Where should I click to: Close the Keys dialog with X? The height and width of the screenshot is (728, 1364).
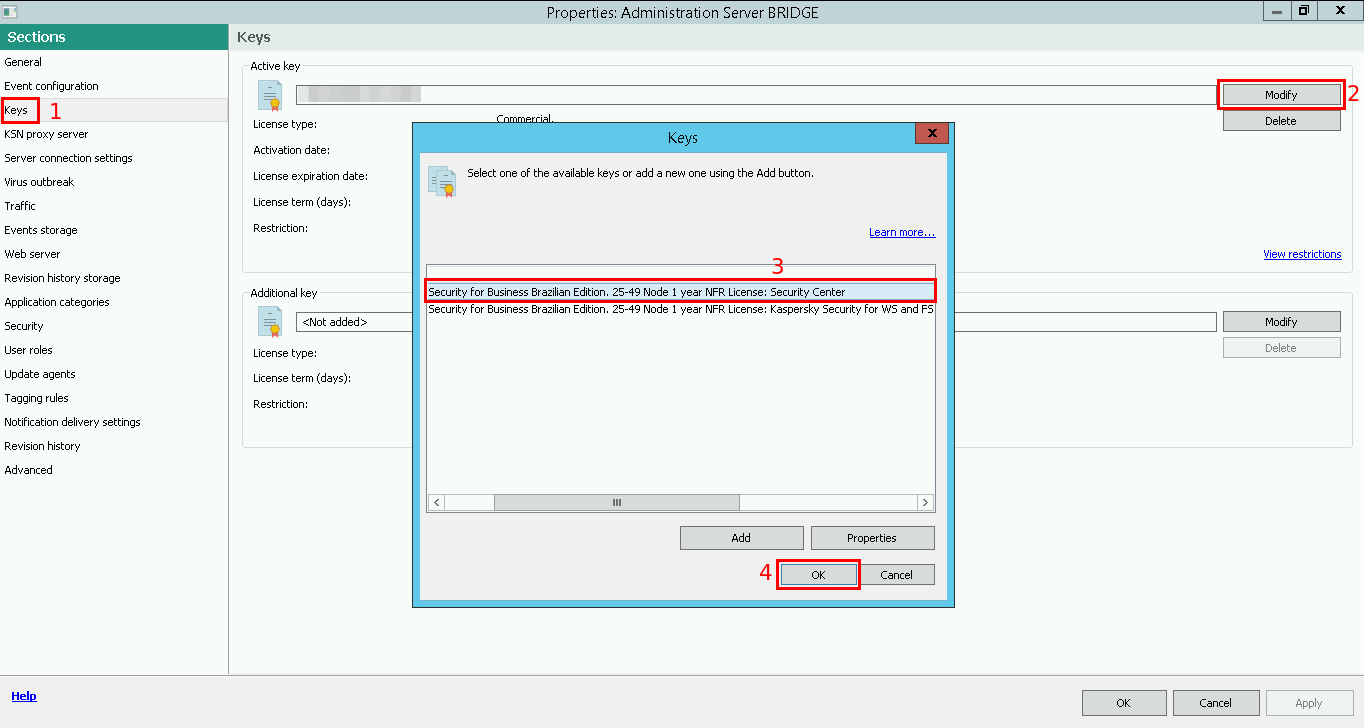pos(932,133)
